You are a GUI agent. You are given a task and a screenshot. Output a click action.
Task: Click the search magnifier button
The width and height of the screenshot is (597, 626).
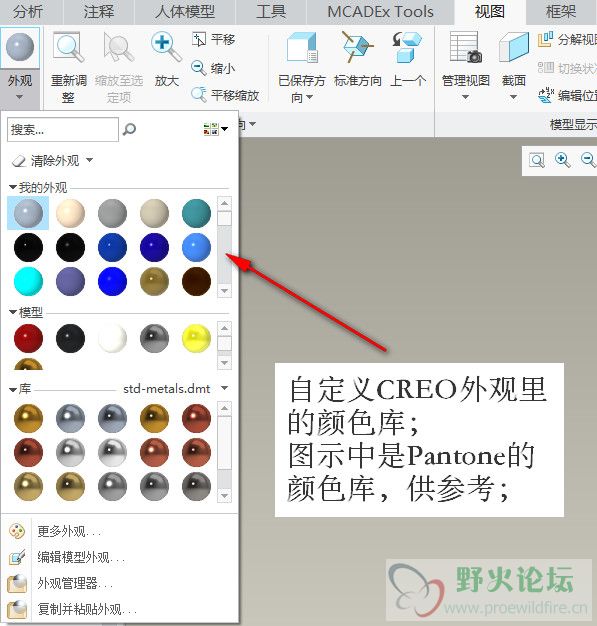tap(129, 129)
